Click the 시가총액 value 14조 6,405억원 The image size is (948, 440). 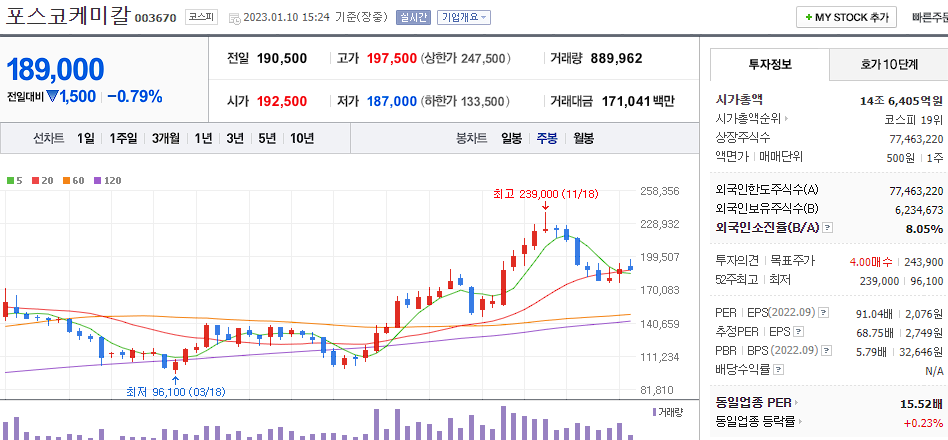tap(901, 100)
